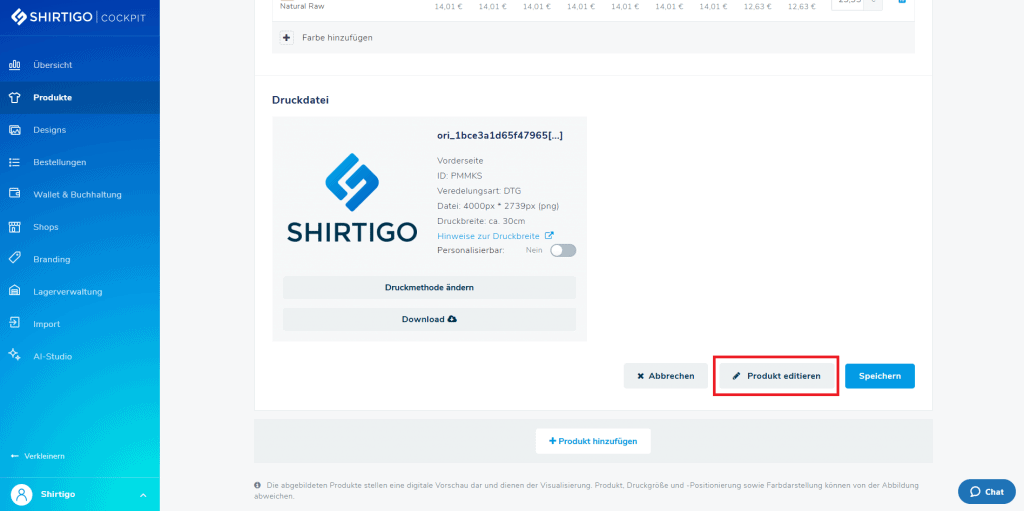The height and width of the screenshot is (511, 1024).
Task: Click the Wallet & Buchhaltung wallet icon
Action: coord(14,194)
